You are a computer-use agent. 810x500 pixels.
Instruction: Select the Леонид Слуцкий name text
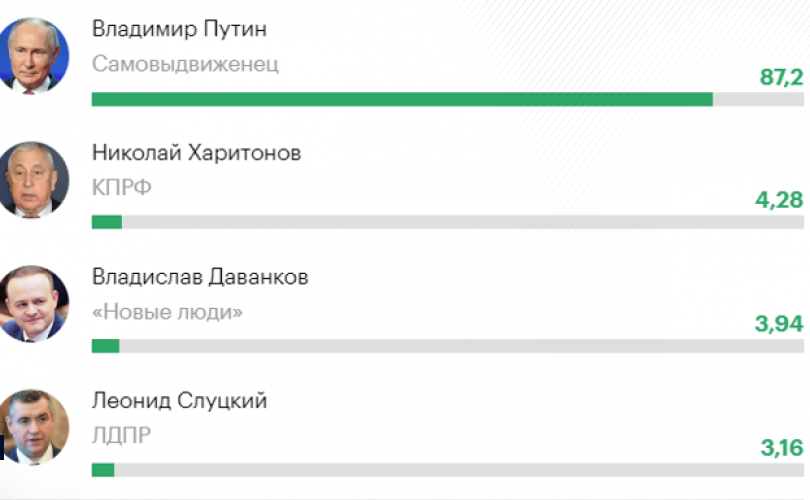pos(179,401)
